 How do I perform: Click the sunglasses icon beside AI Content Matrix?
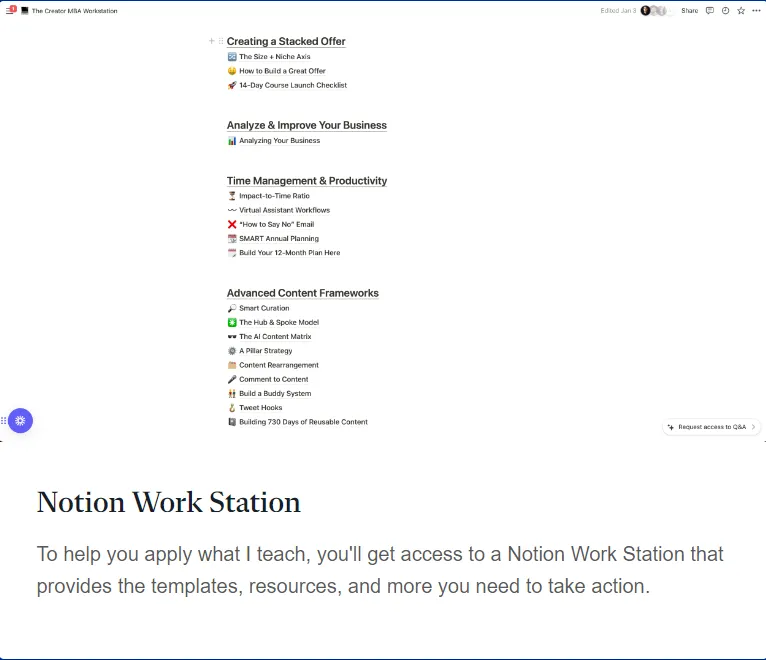coord(232,337)
